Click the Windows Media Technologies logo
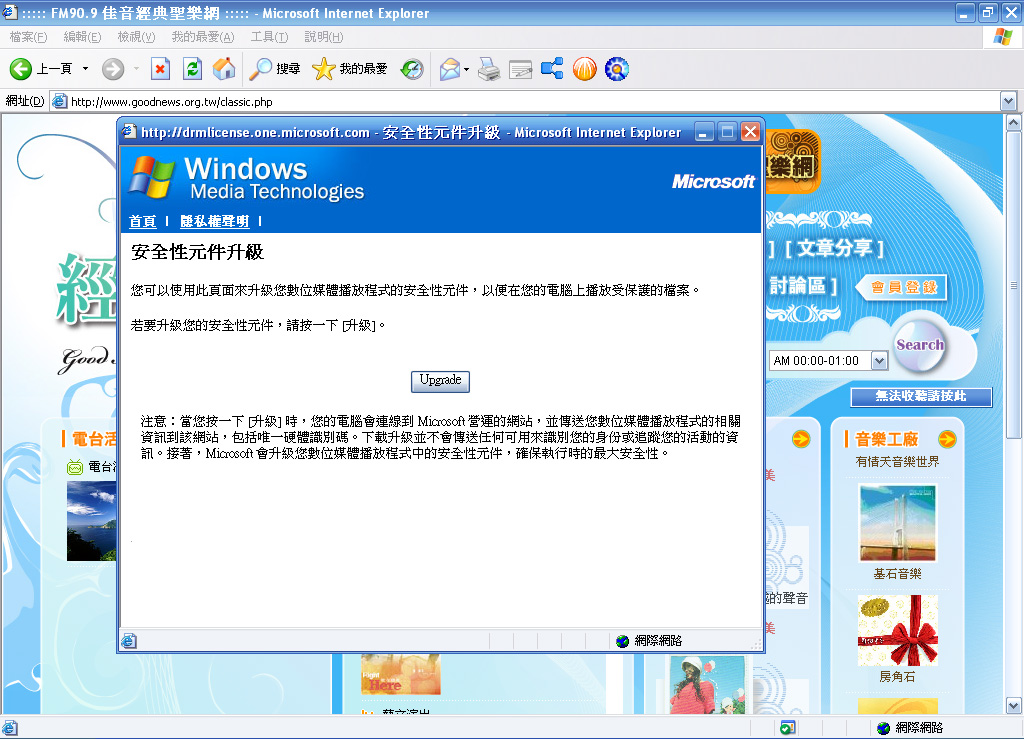The height and width of the screenshot is (739, 1024). (x=246, y=177)
